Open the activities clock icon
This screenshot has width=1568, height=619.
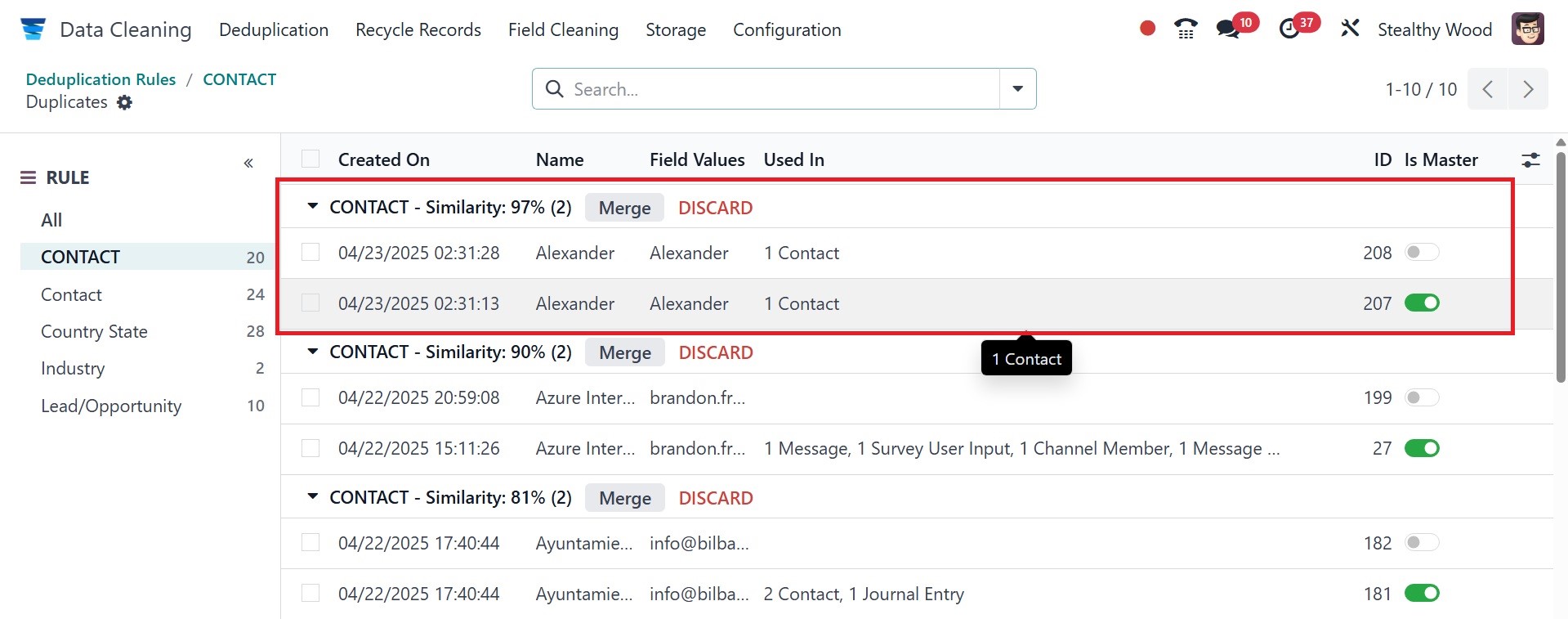coord(1289,29)
